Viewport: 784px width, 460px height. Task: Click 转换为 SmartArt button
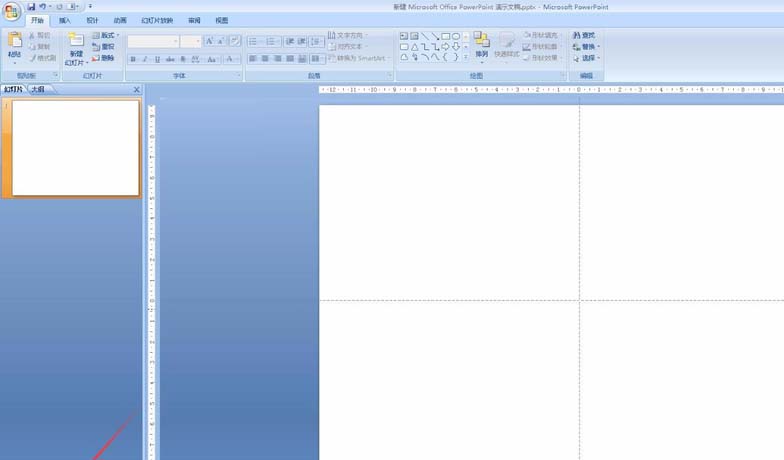[358, 58]
